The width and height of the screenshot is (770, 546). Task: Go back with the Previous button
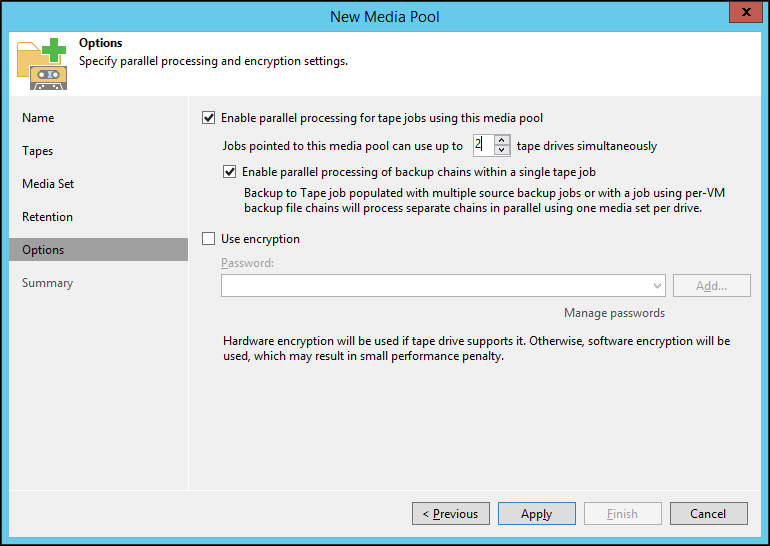(450, 514)
